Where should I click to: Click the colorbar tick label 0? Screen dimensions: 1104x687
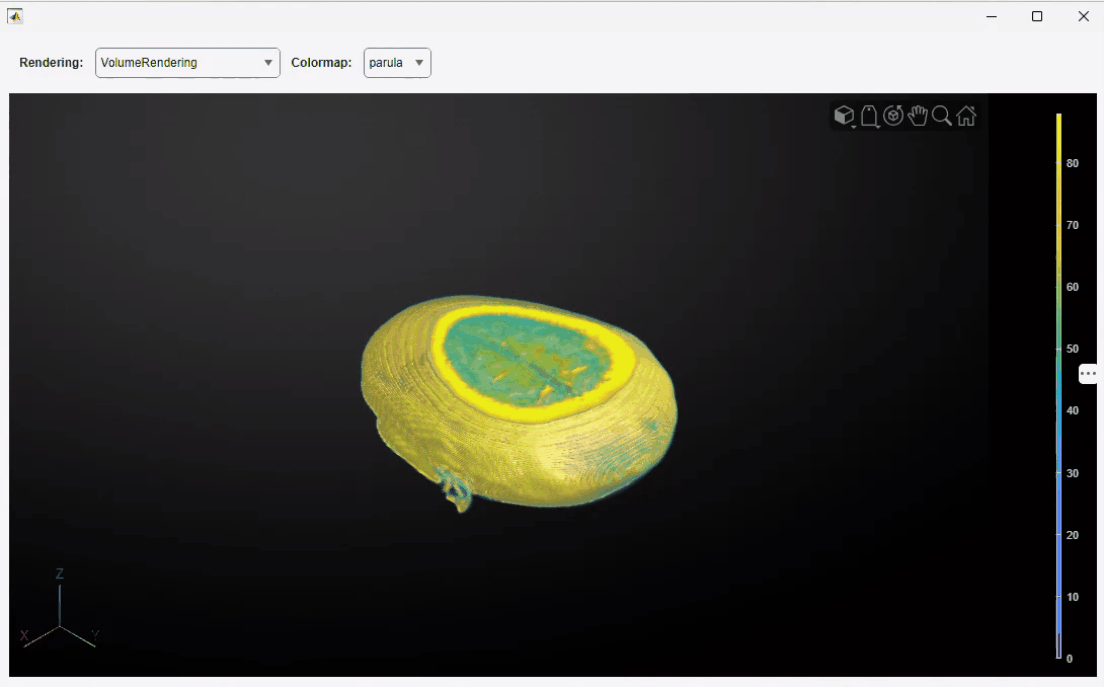click(x=1070, y=659)
